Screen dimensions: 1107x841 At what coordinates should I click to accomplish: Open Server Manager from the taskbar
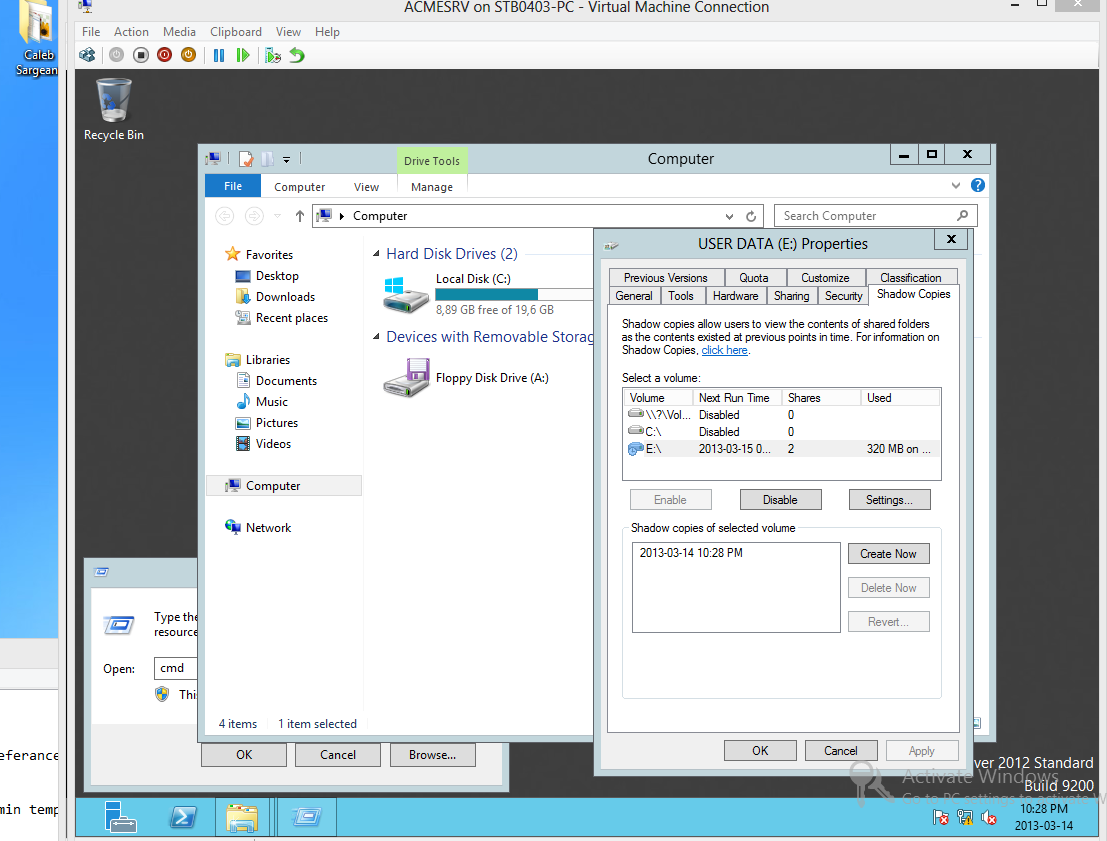point(120,818)
